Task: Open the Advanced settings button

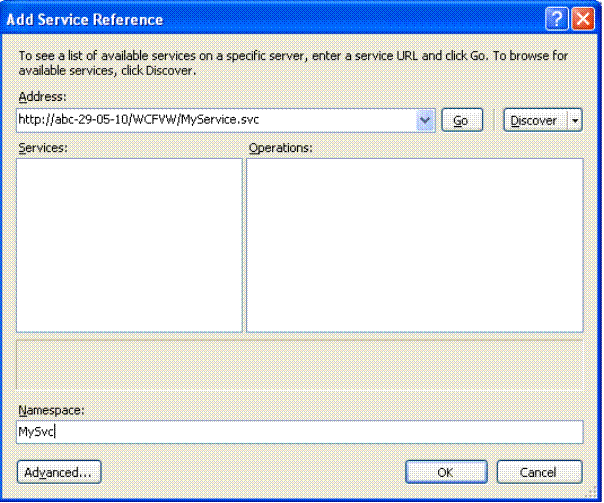Action: point(59,472)
